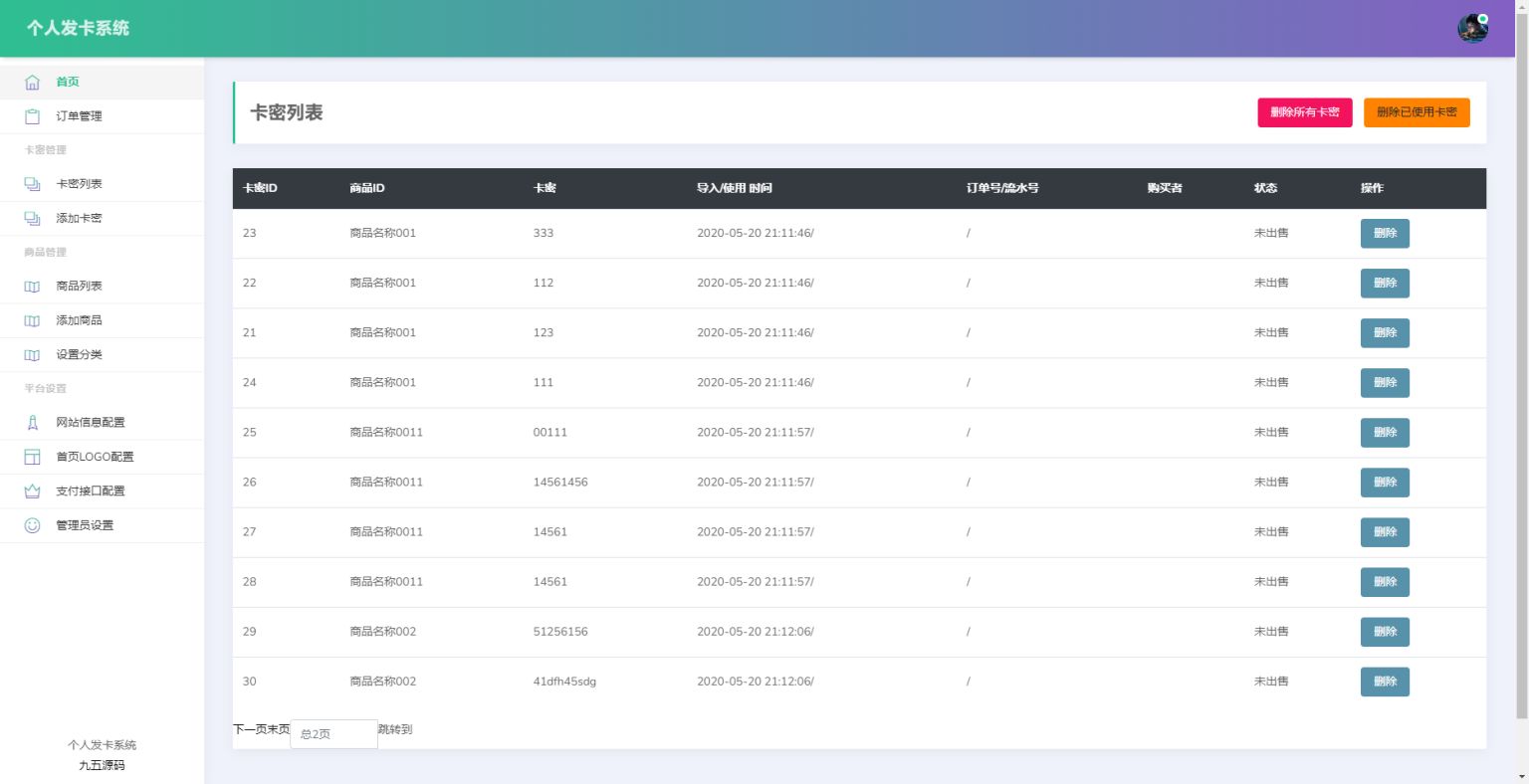Open 添加商品 in the sidebar
The width and height of the screenshot is (1529, 784).
pos(79,320)
